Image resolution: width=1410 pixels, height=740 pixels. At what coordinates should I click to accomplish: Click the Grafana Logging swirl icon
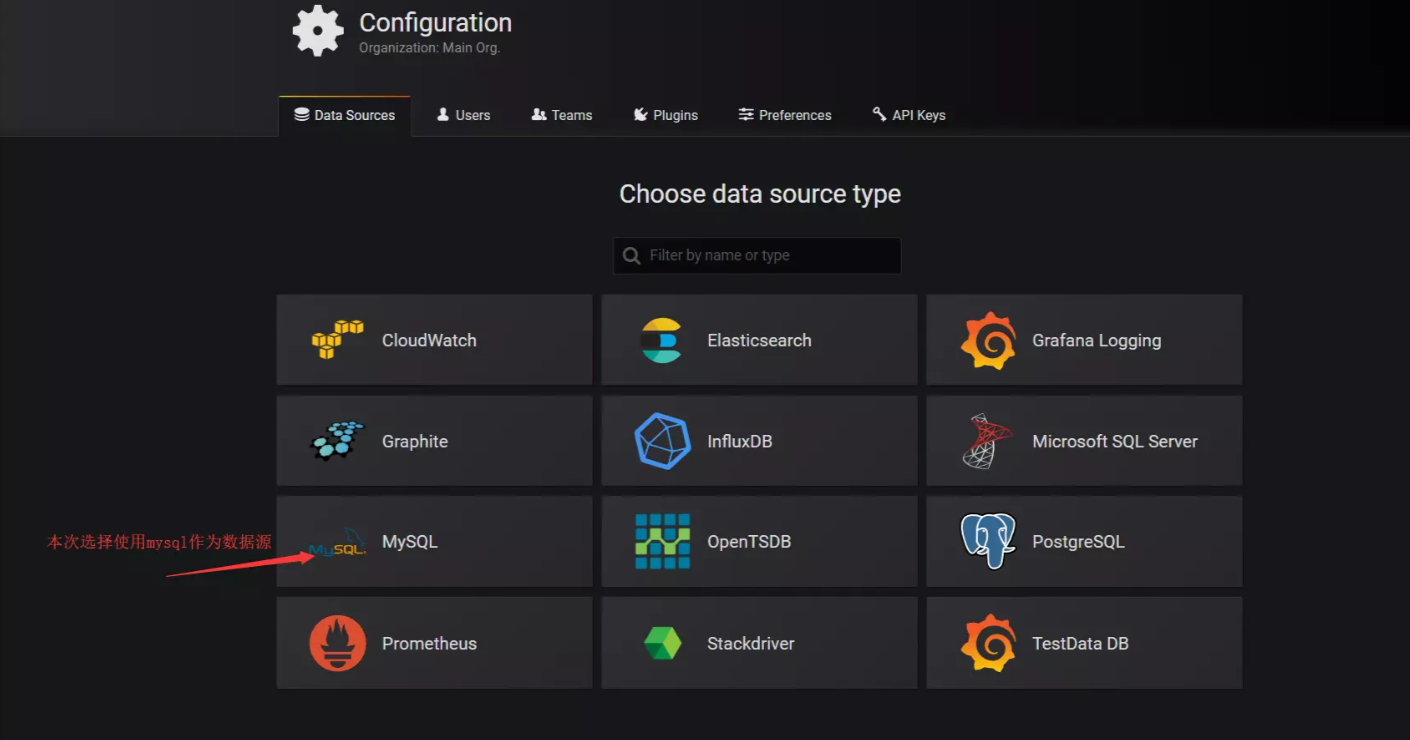988,340
